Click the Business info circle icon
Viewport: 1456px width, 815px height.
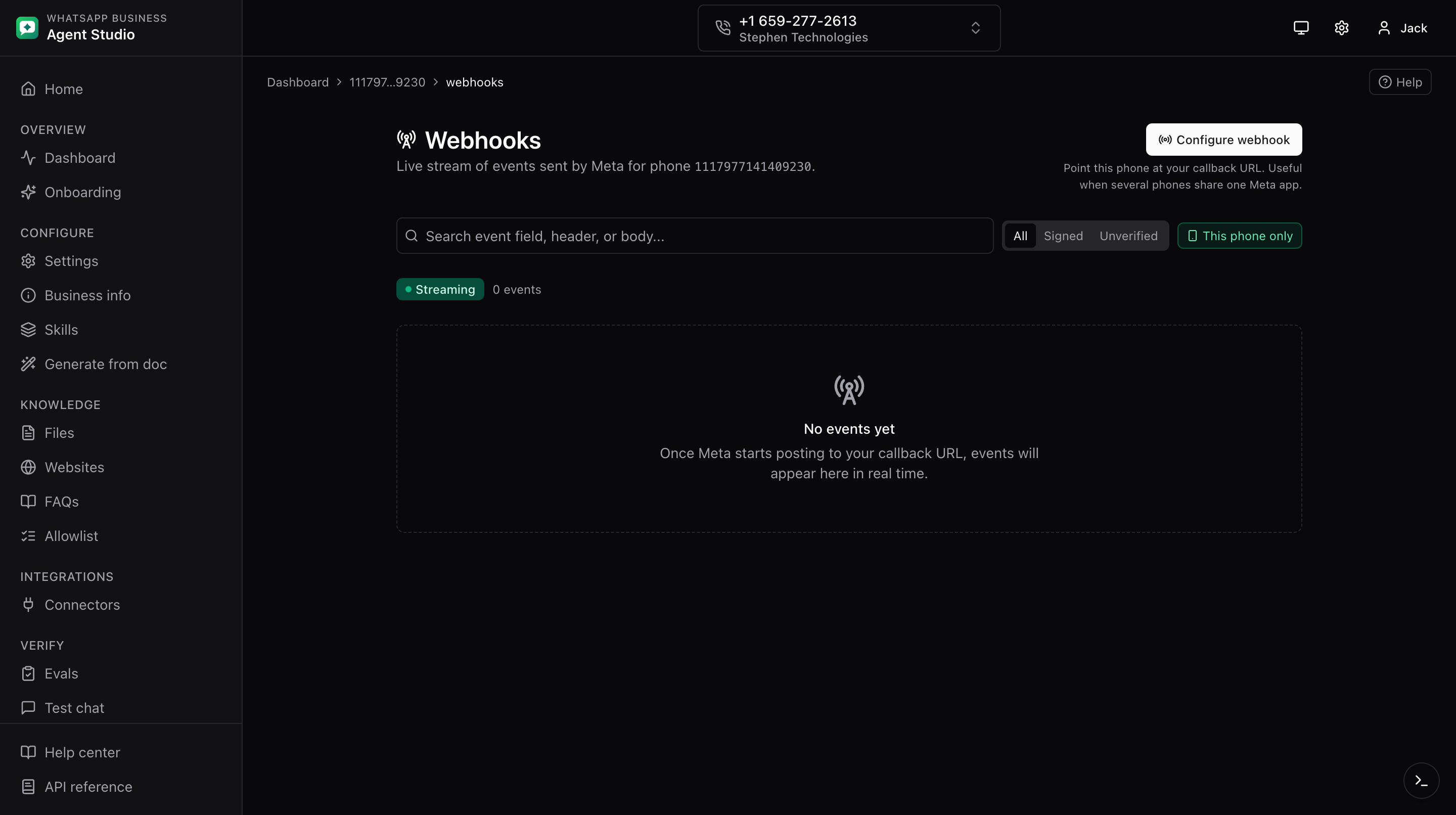click(x=28, y=296)
